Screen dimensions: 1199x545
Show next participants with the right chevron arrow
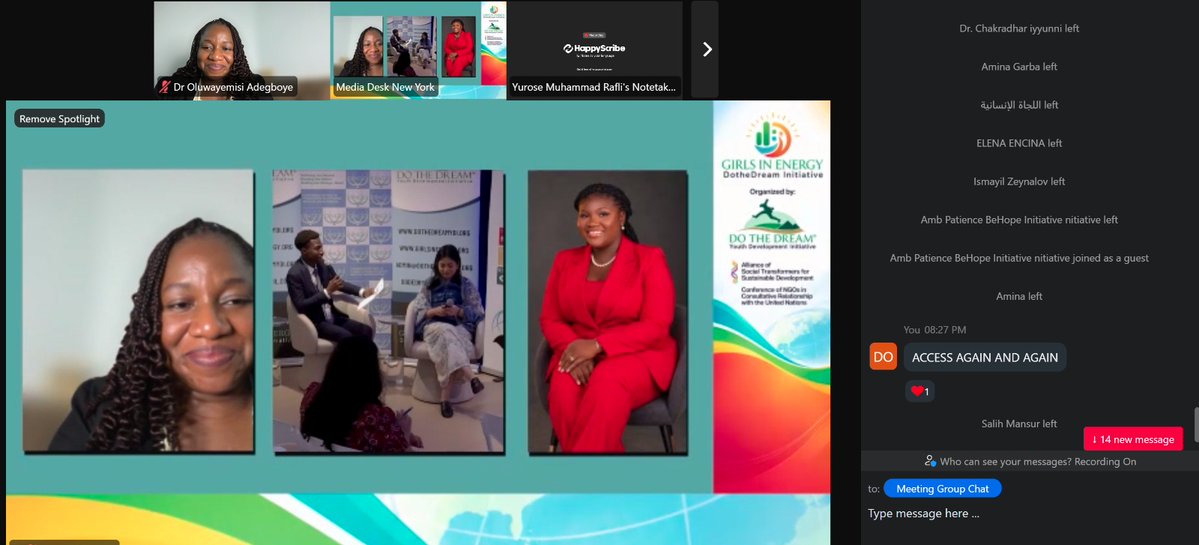coord(707,49)
